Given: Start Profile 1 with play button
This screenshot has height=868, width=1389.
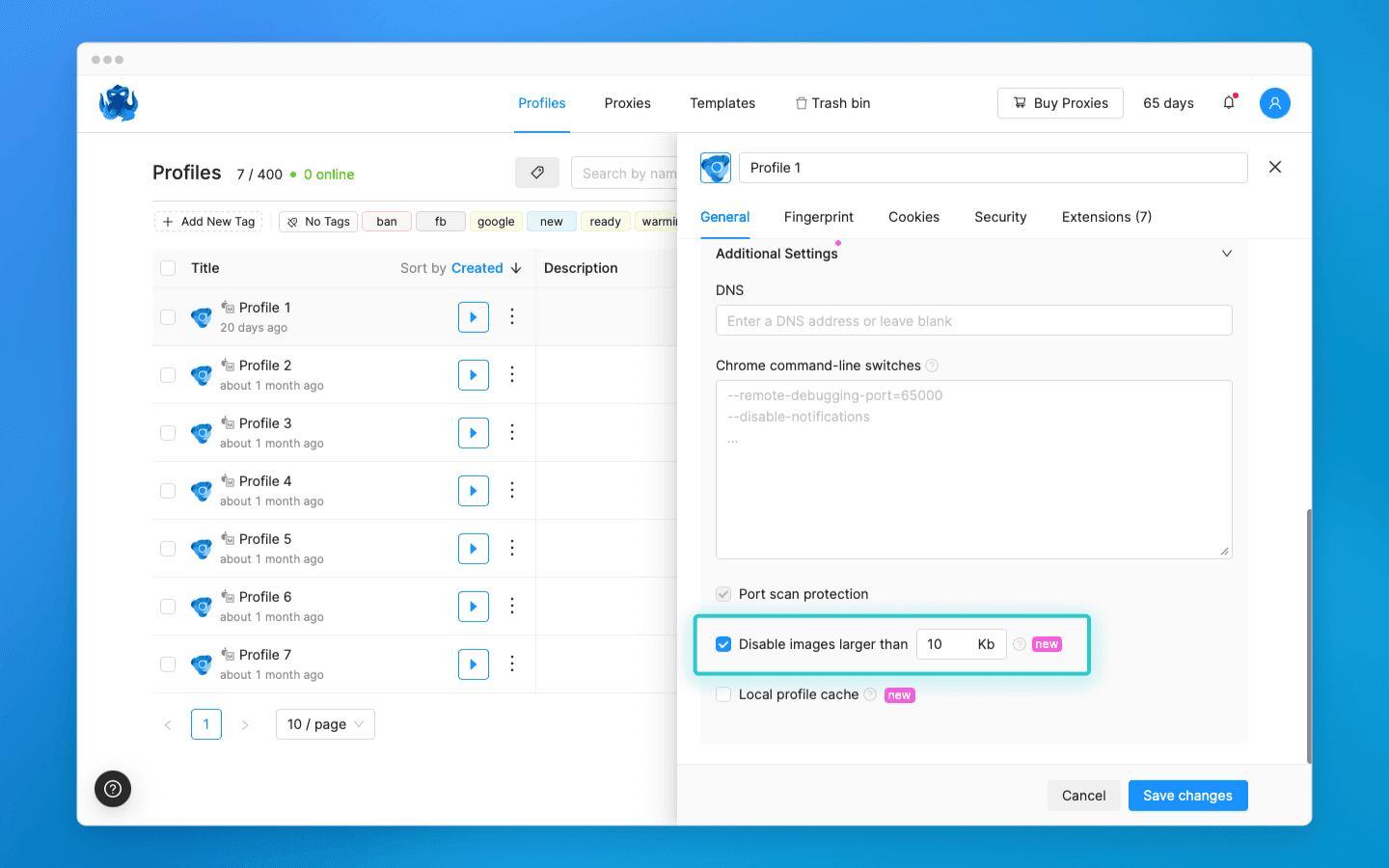Looking at the screenshot, I should click(474, 317).
